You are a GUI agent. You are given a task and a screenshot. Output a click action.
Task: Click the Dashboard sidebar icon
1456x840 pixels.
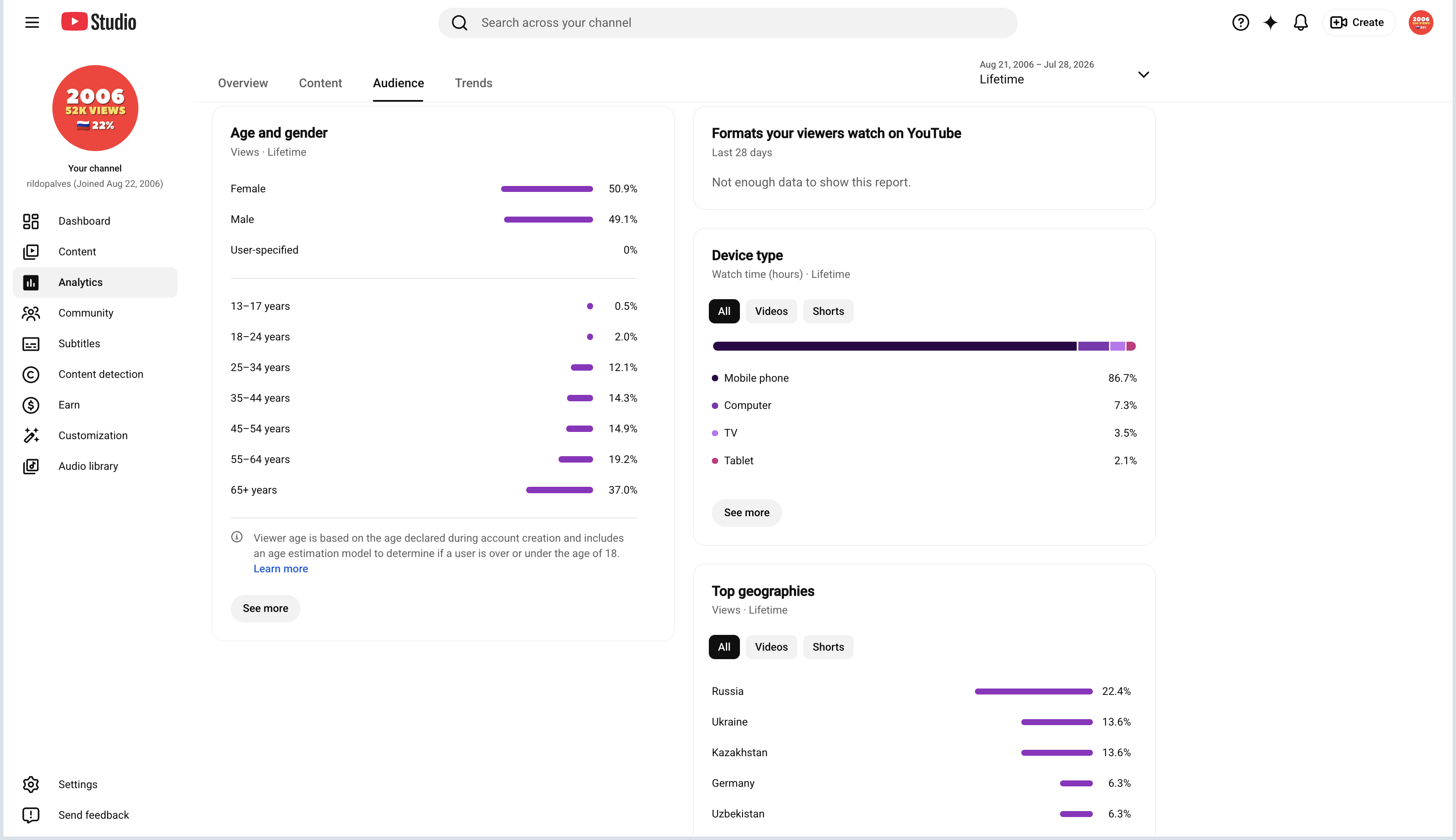pos(31,221)
